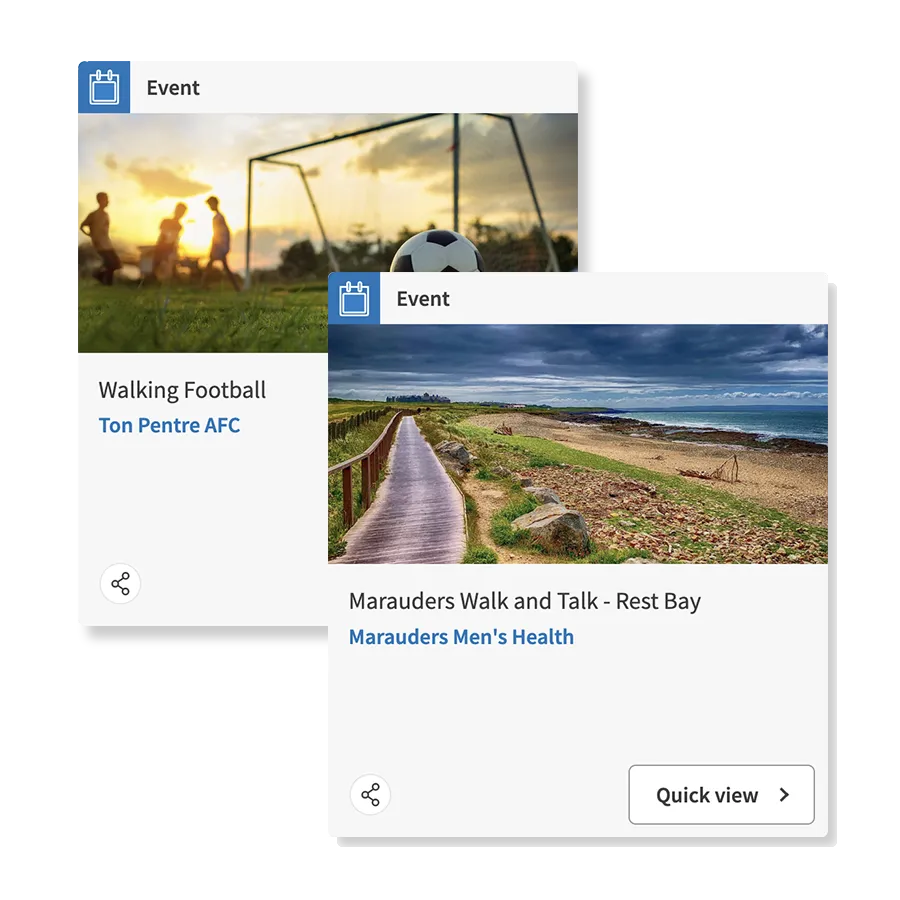Click the chevron arrow inside Quick view
This screenshot has width=900, height=900.
[784, 795]
